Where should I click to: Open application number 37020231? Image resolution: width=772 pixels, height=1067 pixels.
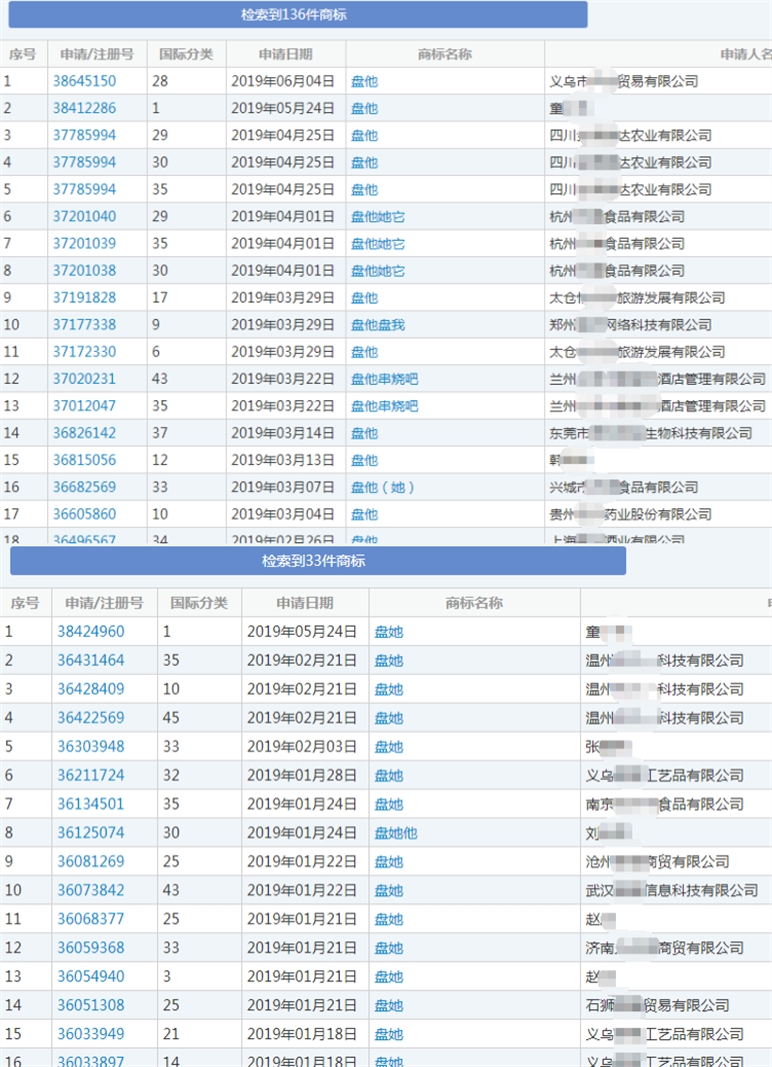[x=84, y=378]
